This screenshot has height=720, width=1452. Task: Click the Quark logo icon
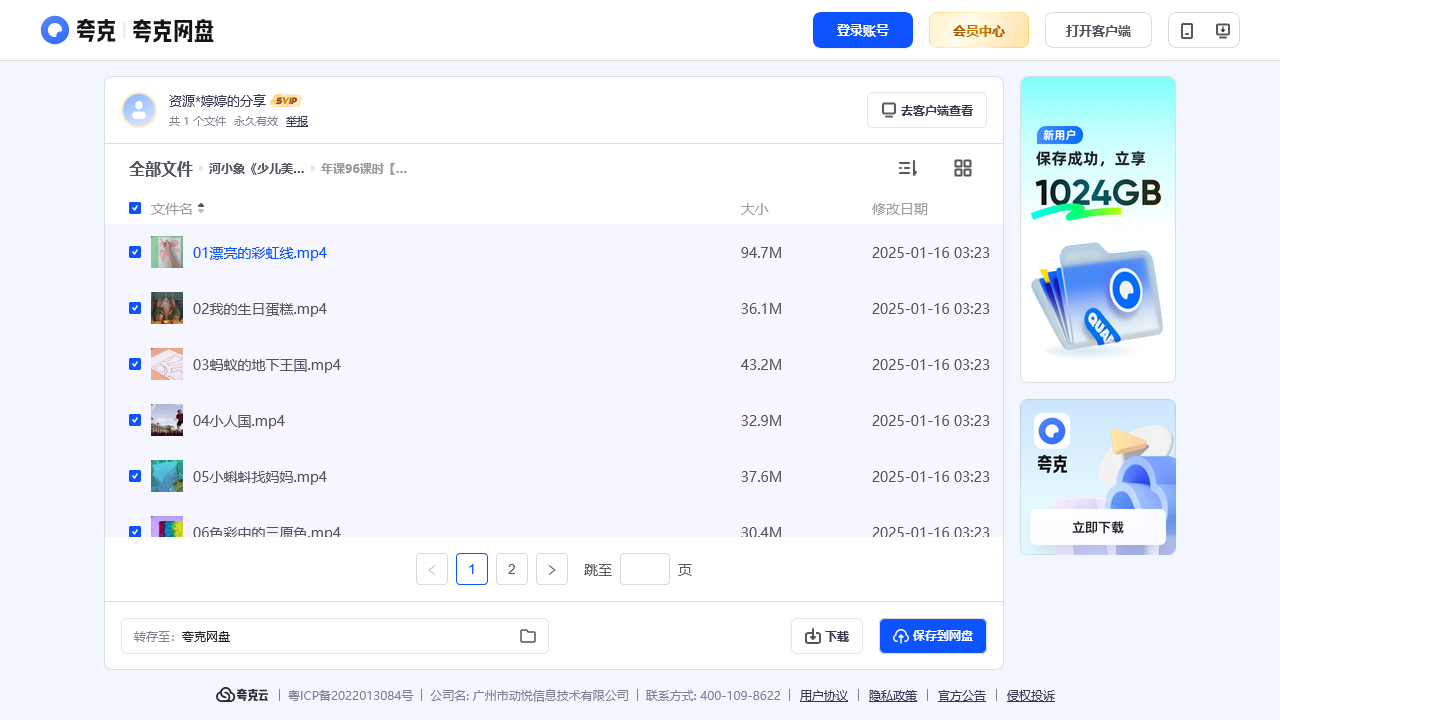(x=55, y=30)
